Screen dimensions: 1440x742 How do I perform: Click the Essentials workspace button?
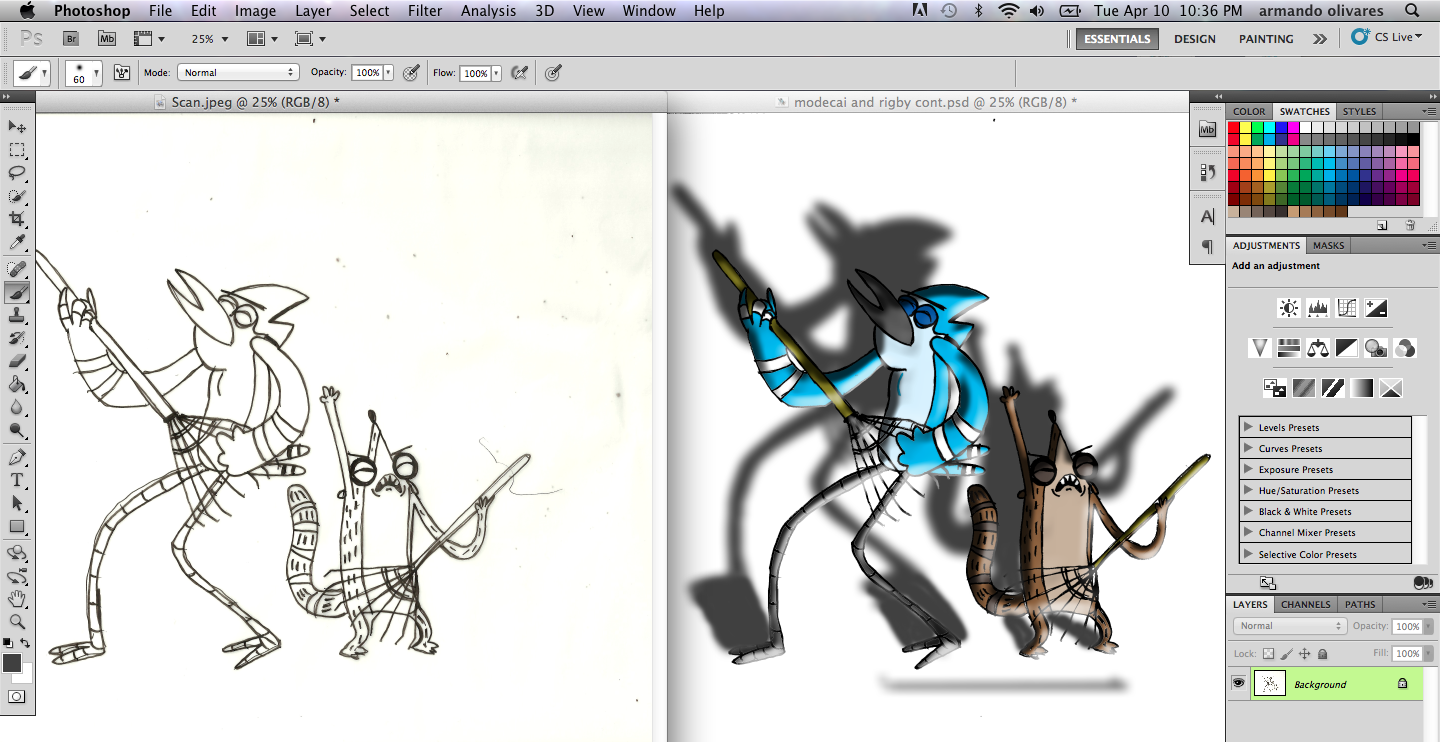click(1117, 39)
